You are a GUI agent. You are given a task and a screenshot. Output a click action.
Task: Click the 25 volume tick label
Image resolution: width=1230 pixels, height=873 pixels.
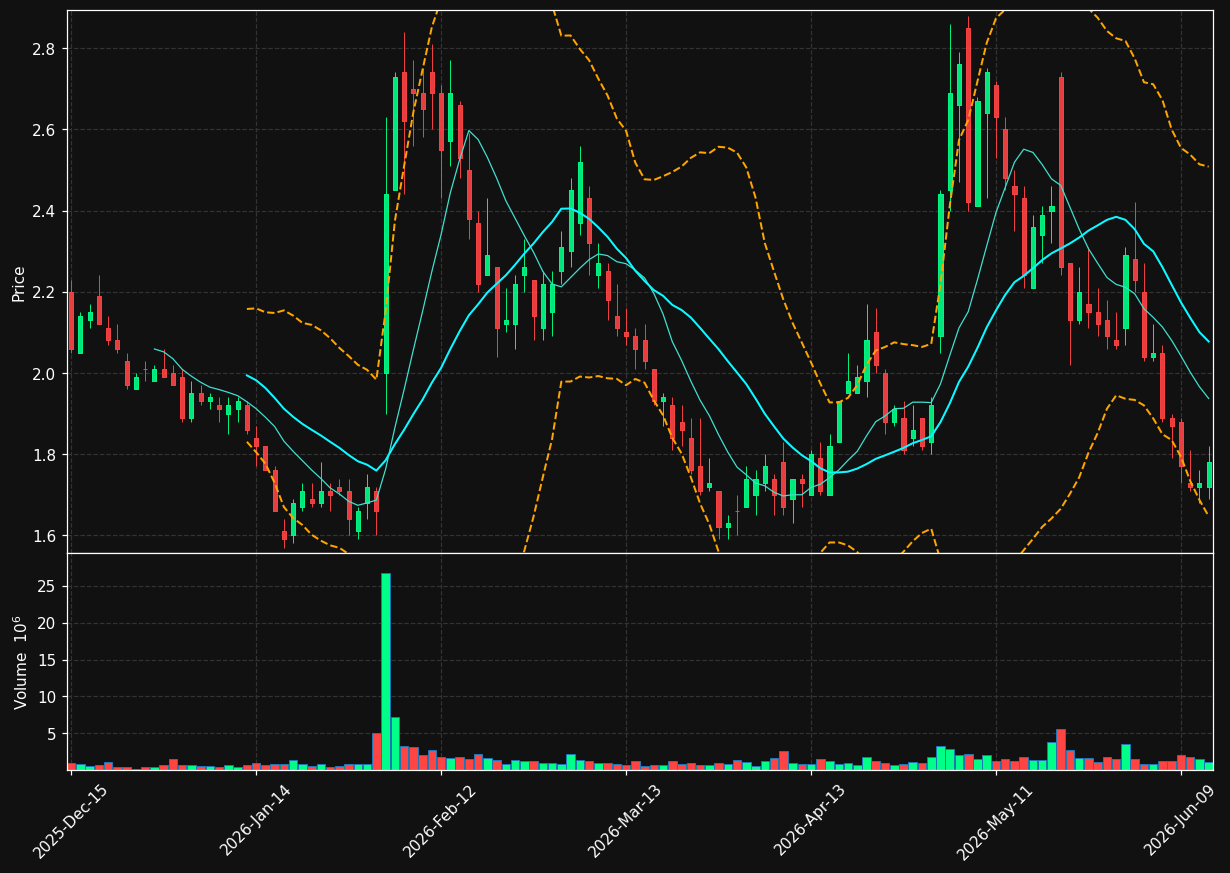click(49, 587)
